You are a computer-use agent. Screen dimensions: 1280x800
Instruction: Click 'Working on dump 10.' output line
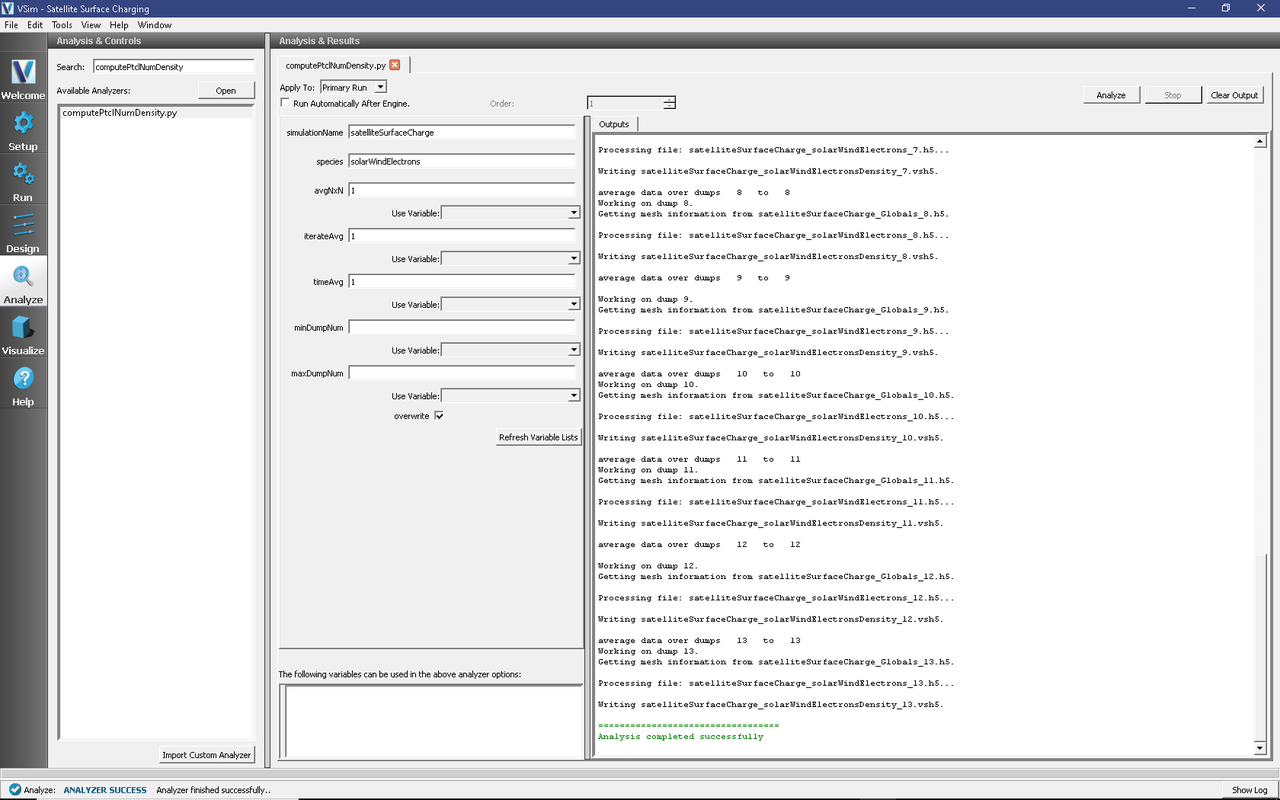click(648, 384)
